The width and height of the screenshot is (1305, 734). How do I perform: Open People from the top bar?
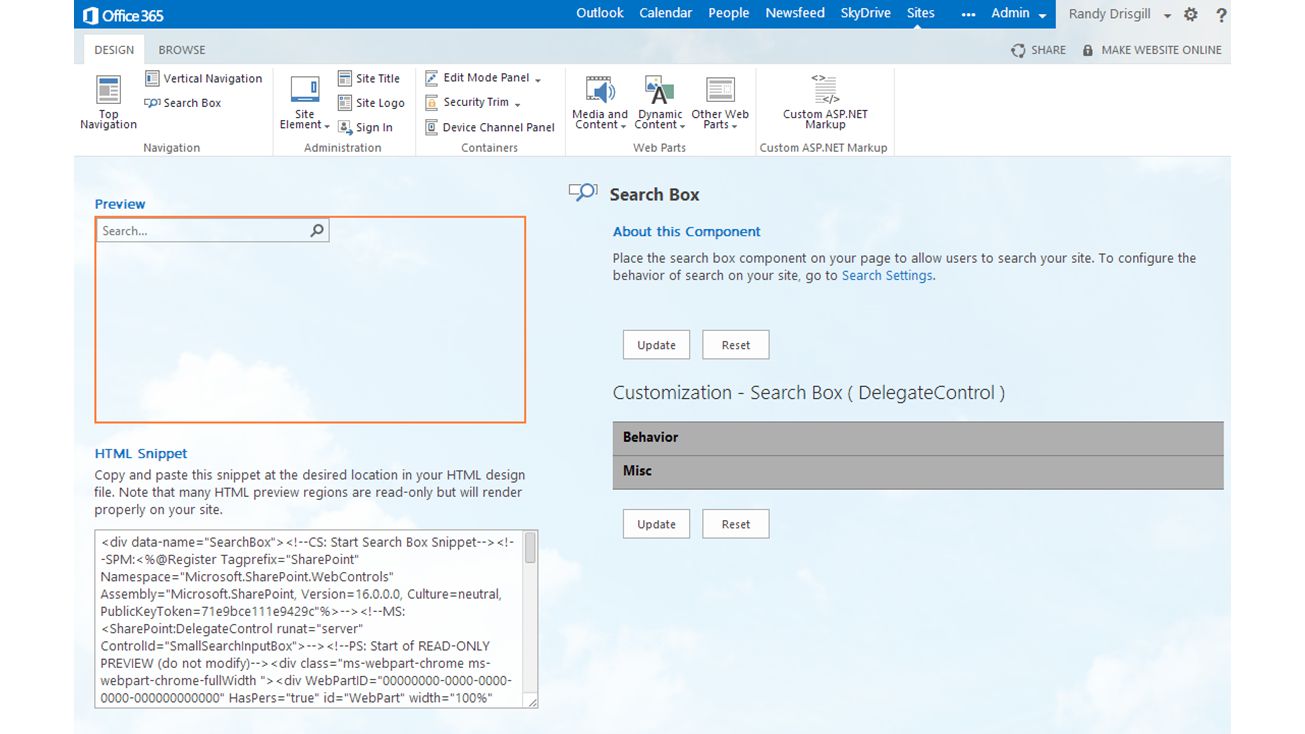(x=729, y=13)
